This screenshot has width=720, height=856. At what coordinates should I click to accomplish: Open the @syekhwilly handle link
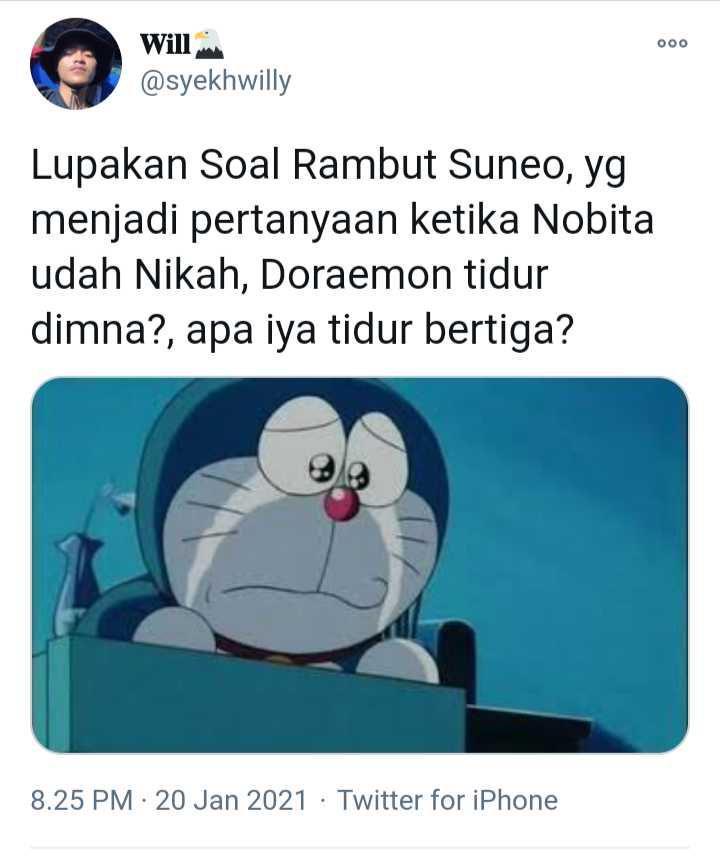(x=216, y=82)
